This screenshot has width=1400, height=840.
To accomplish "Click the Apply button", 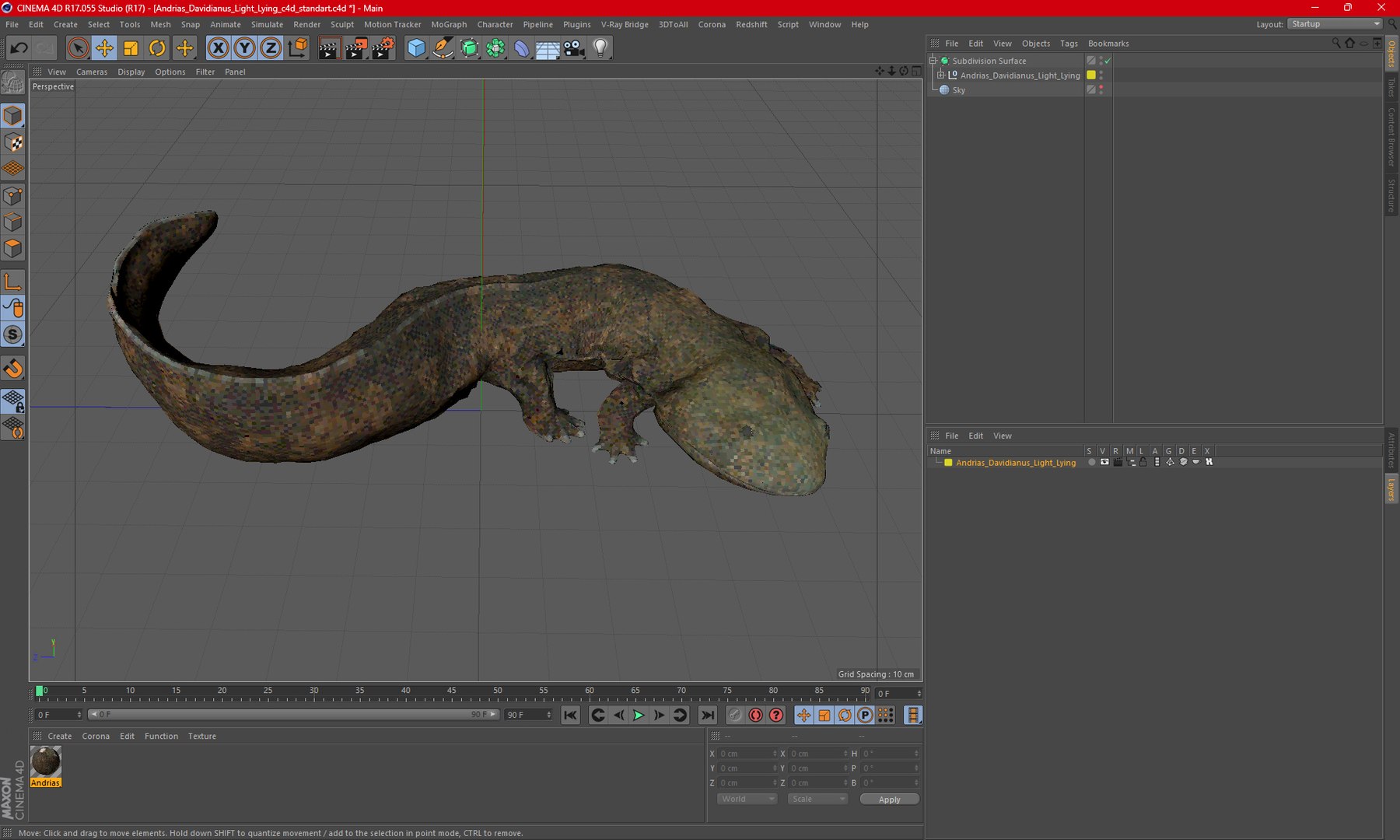I will click(890, 800).
